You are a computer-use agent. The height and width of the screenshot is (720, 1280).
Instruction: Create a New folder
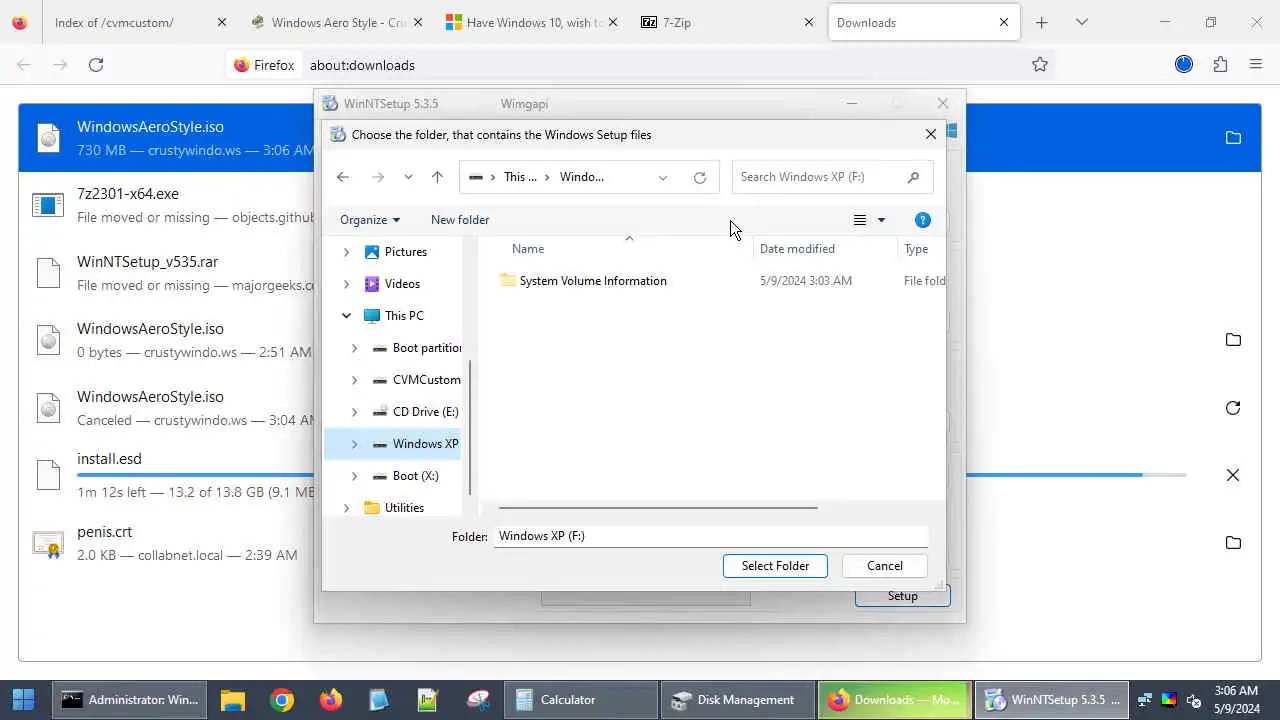460,220
